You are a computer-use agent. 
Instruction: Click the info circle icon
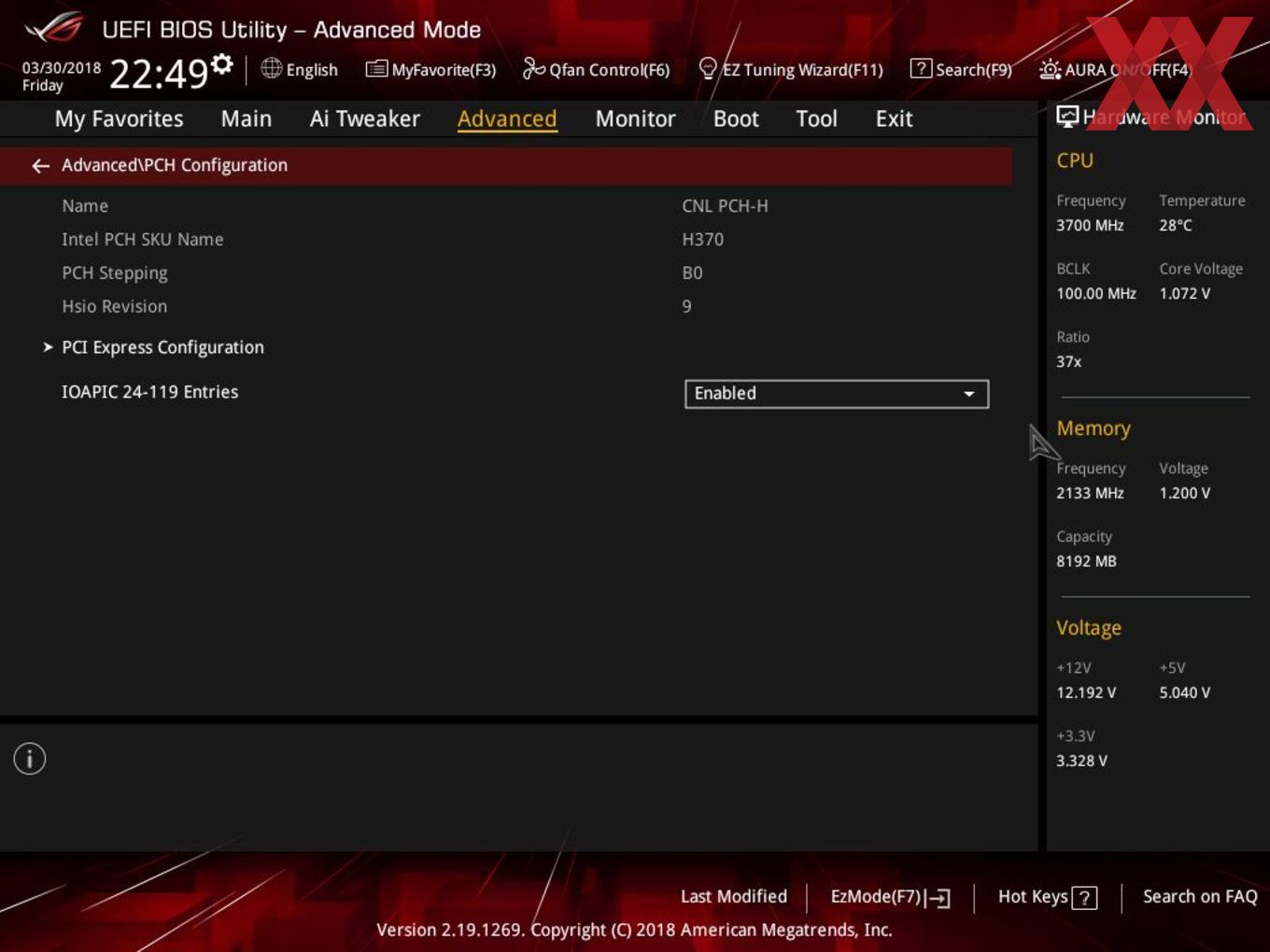pos(30,759)
